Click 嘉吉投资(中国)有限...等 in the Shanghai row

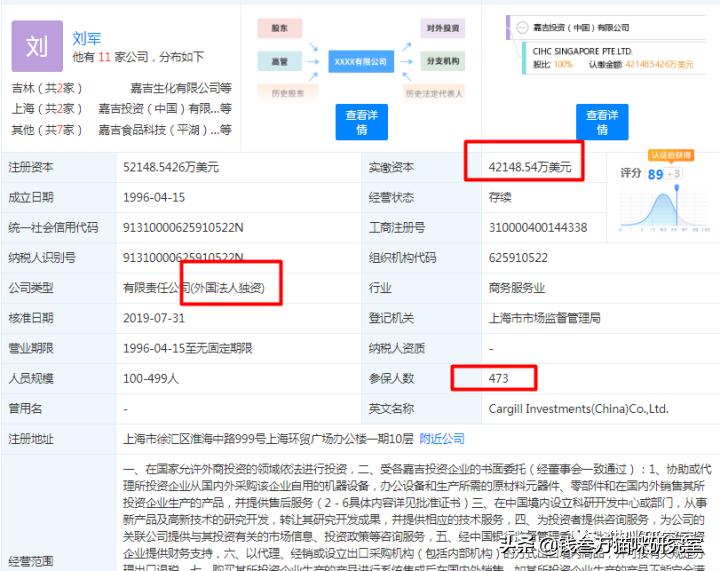click(x=165, y=109)
